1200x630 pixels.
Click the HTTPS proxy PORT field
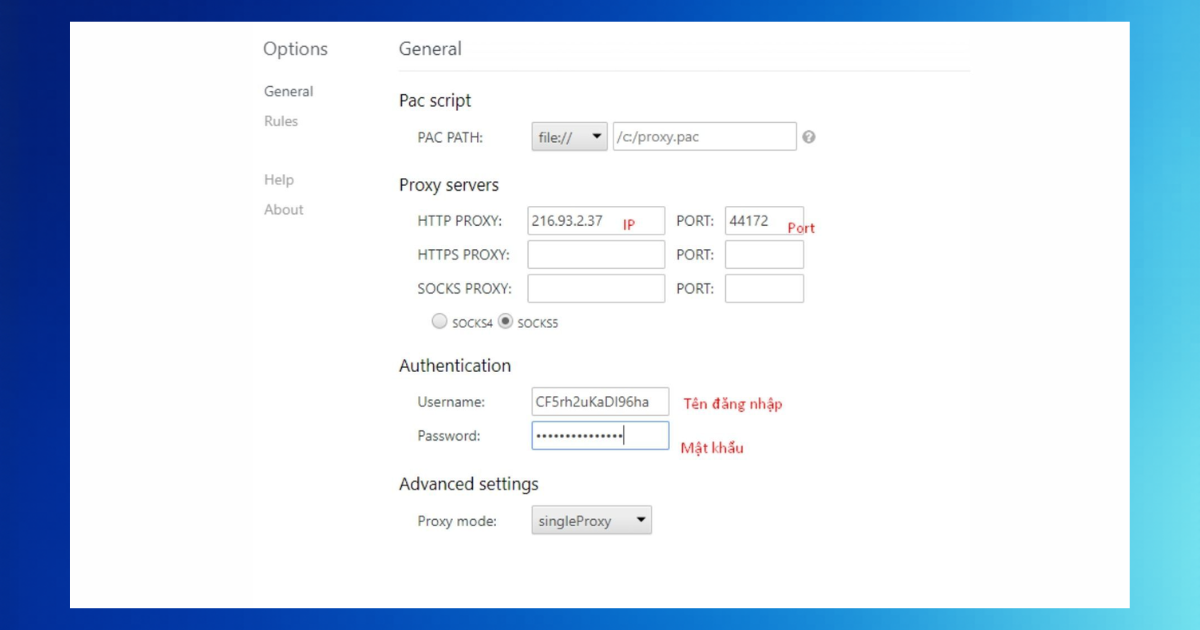(764, 255)
